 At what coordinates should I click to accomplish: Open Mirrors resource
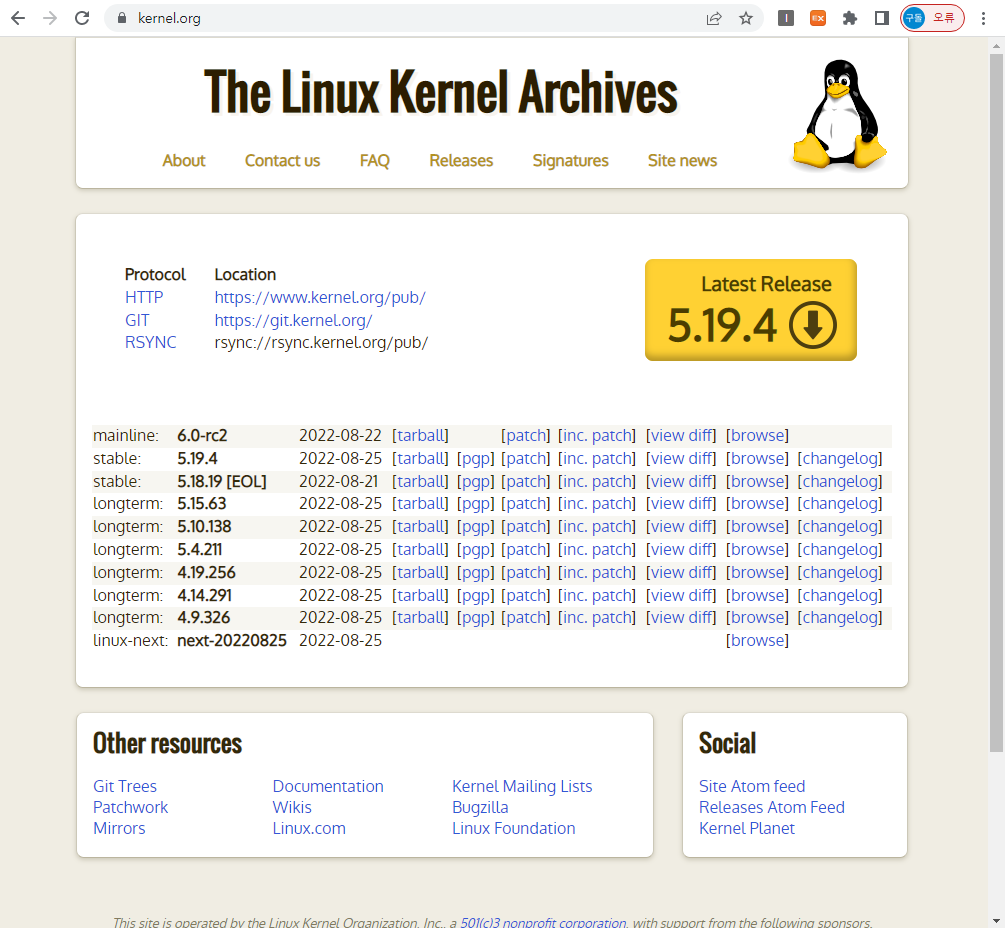tap(119, 829)
